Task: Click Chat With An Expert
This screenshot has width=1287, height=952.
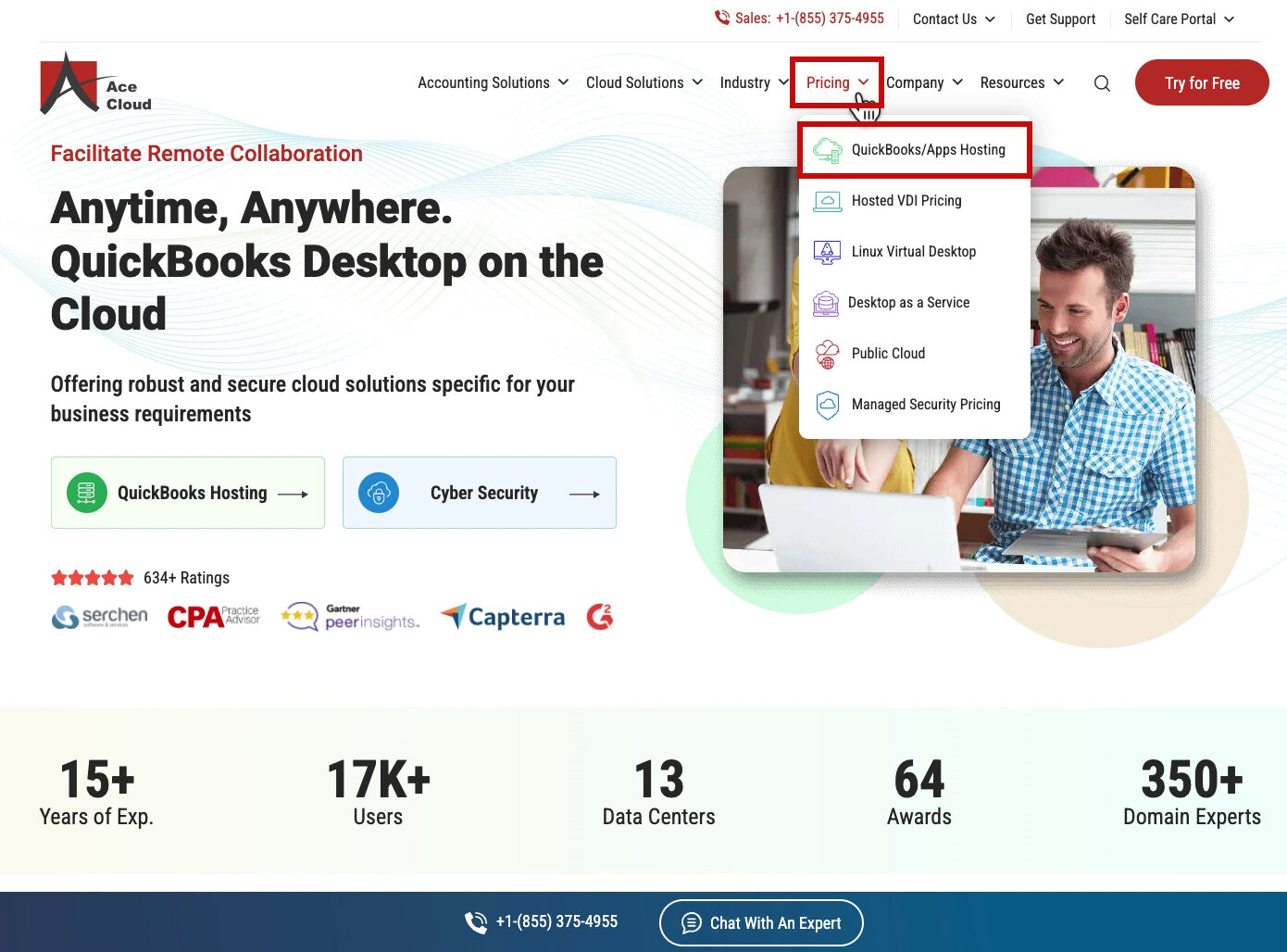Action: click(760, 922)
